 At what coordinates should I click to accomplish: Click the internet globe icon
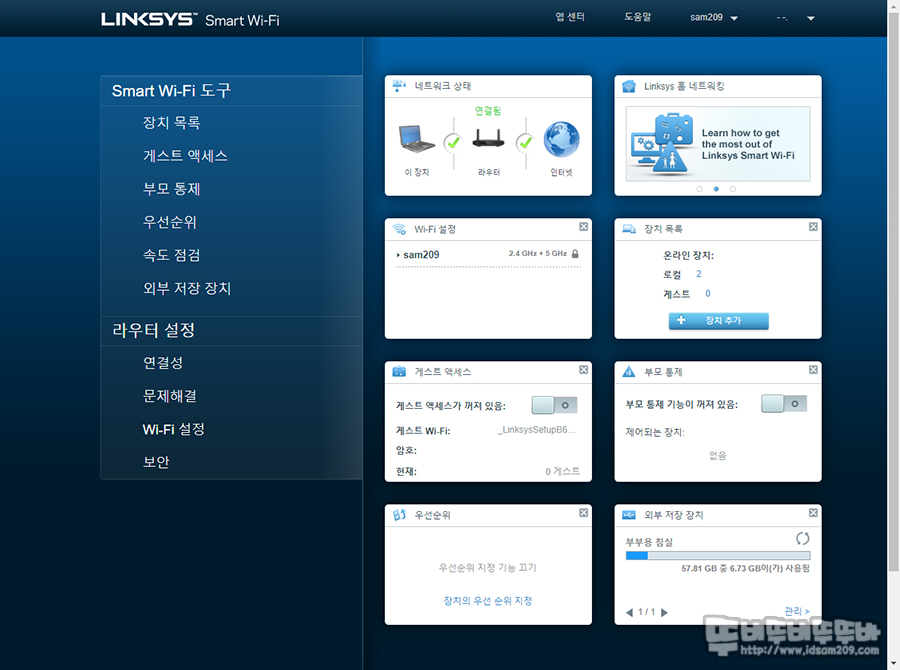tap(561, 139)
